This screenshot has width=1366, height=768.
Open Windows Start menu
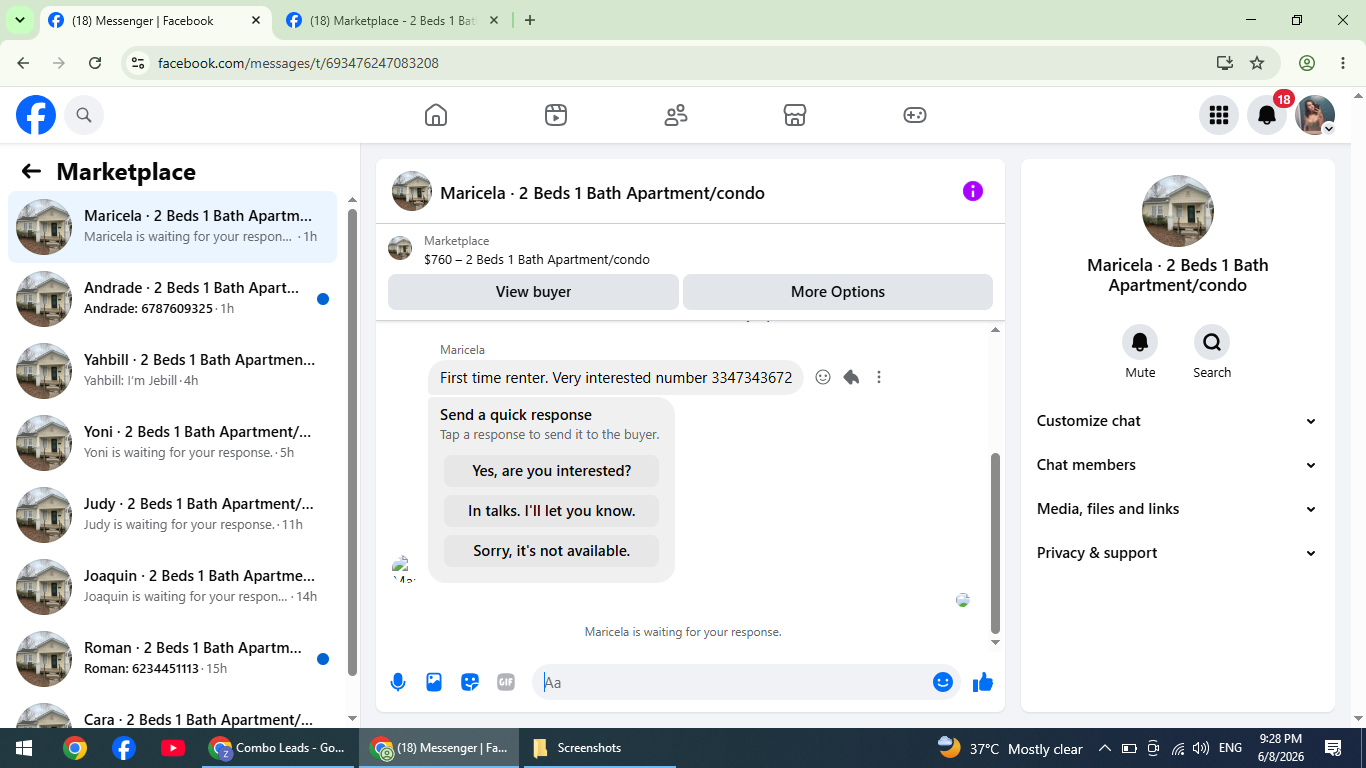pyautogui.click(x=24, y=748)
